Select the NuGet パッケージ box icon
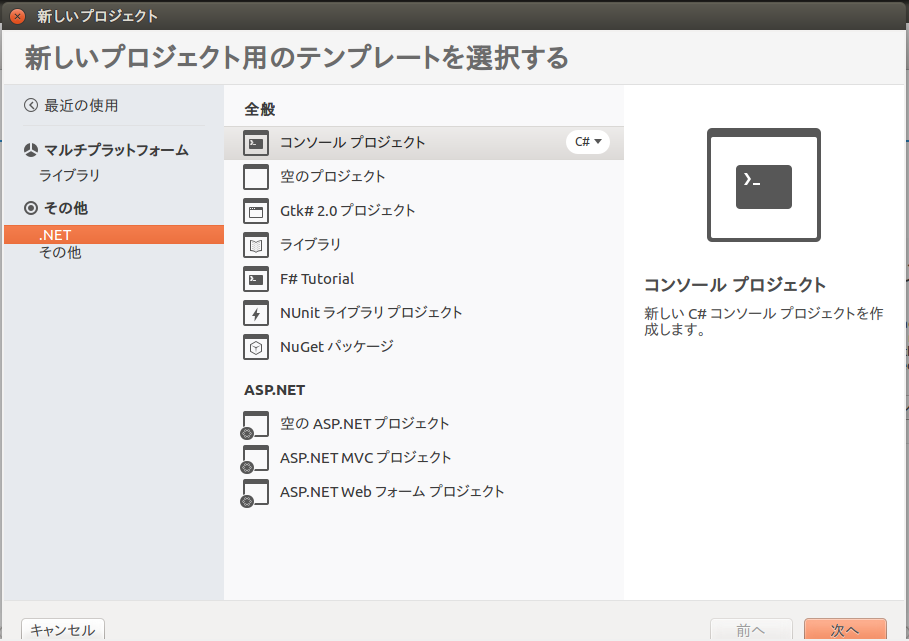Image resolution: width=909 pixels, height=641 pixels. (x=255, y=347)
